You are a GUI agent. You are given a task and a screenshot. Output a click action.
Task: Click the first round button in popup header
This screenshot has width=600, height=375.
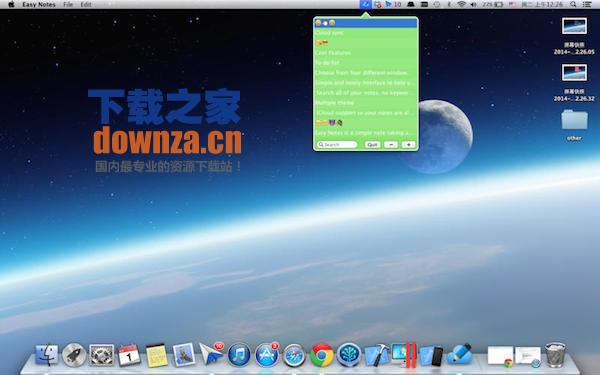[x=318, y=23]
